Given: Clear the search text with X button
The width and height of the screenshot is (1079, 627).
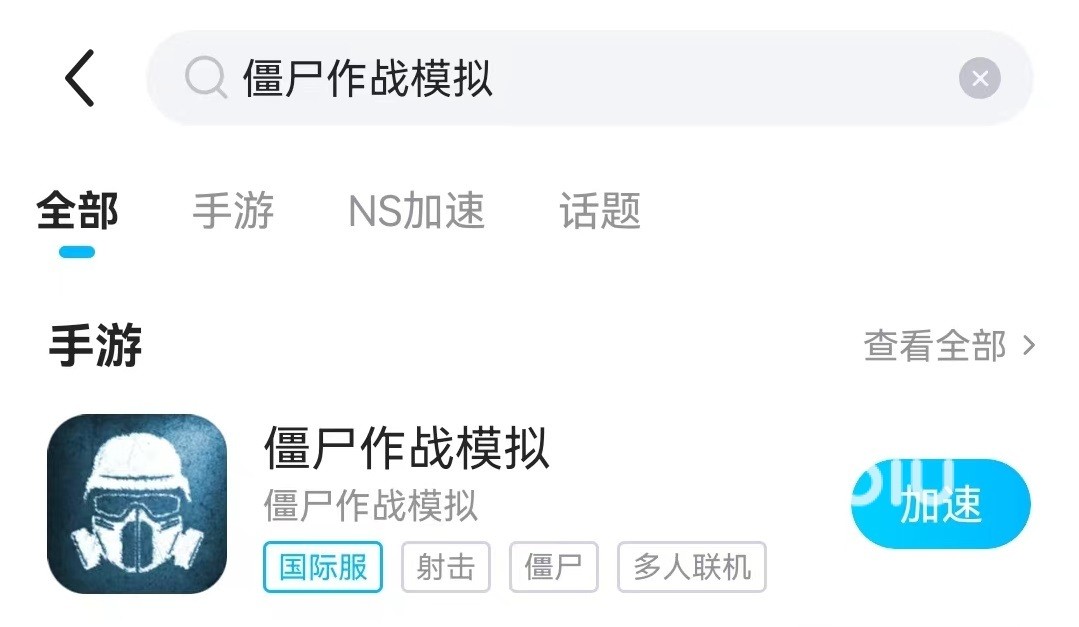Looking at the screenshot, I should (979, 78).
